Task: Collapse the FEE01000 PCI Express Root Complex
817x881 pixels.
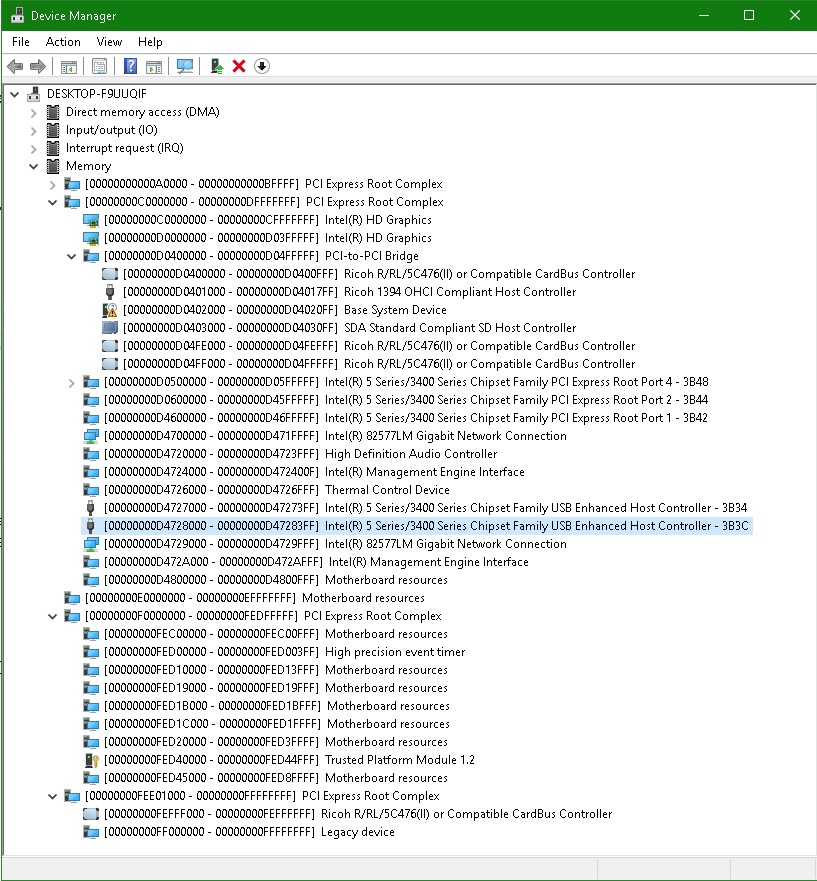Action: pyautogui.click(x=52, y=796)
